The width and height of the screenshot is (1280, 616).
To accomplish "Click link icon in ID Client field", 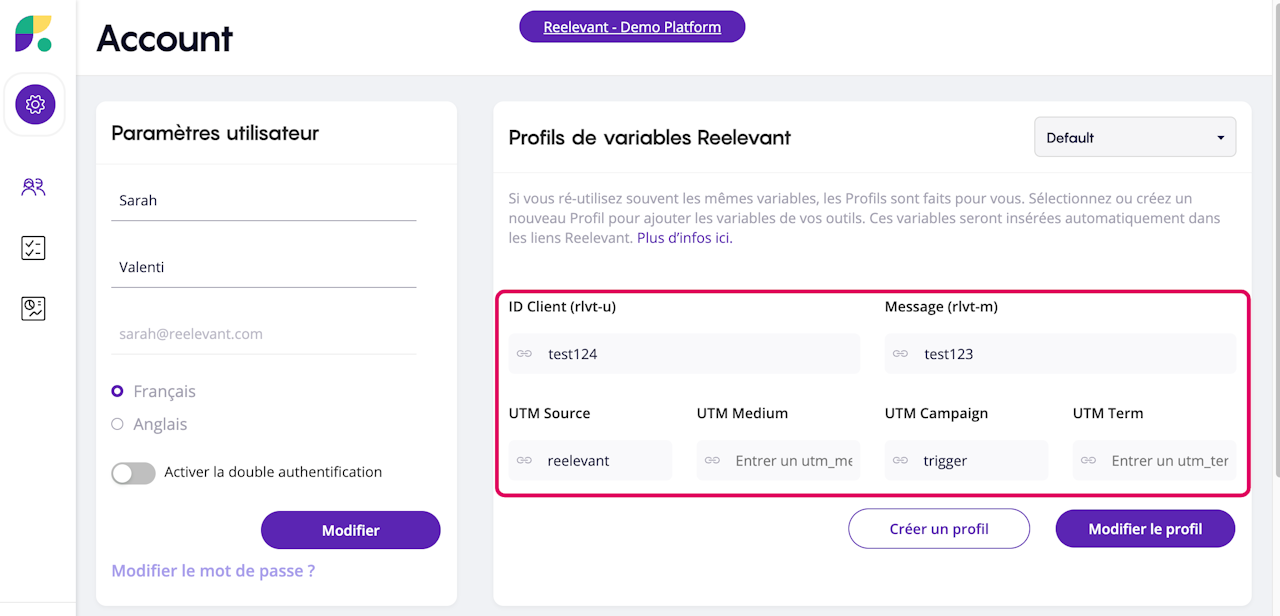I will click(x=524, y=354).
